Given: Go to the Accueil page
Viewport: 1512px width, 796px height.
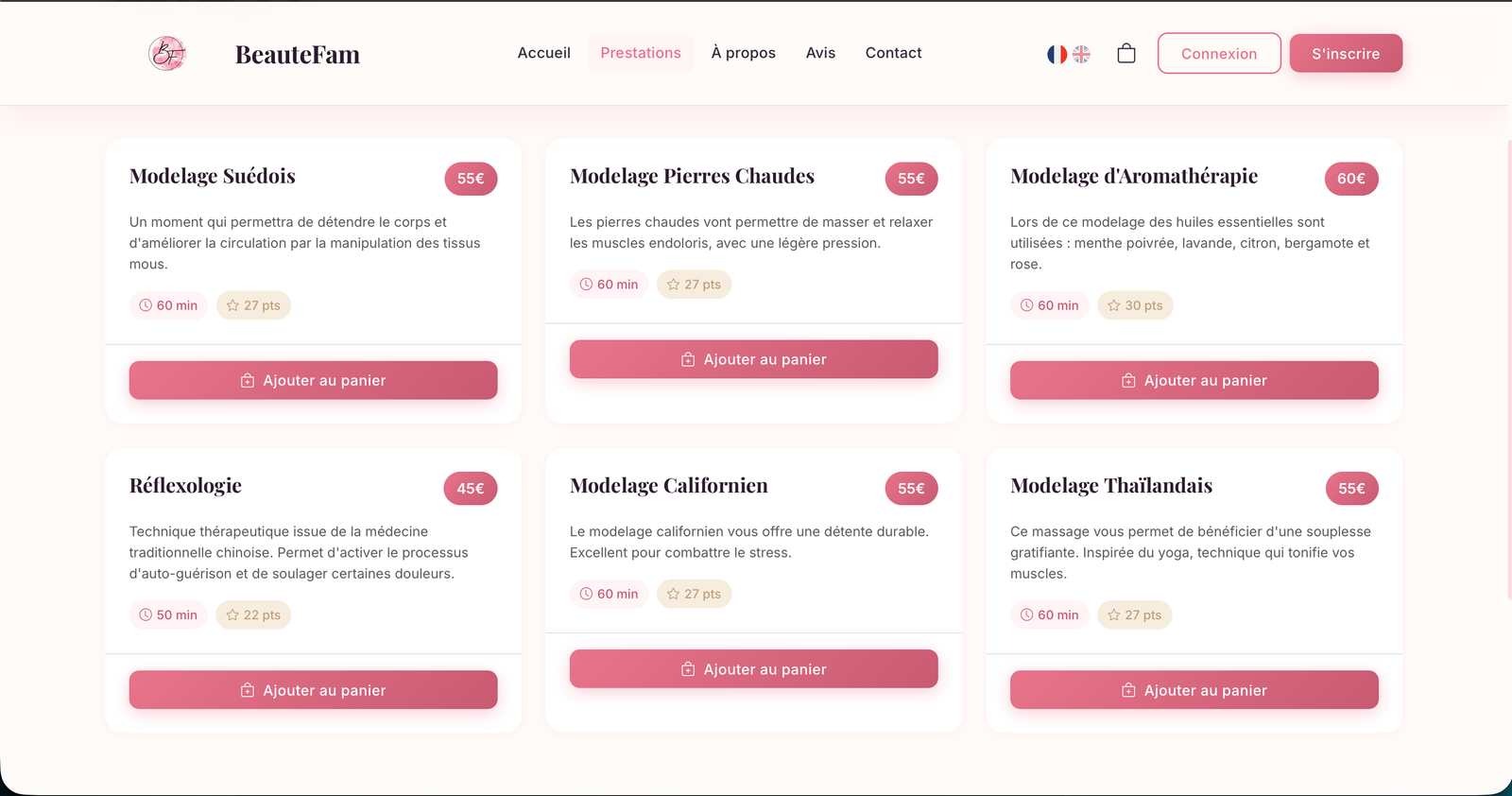Looking at the screenshot, I should [x=543, y=53].
